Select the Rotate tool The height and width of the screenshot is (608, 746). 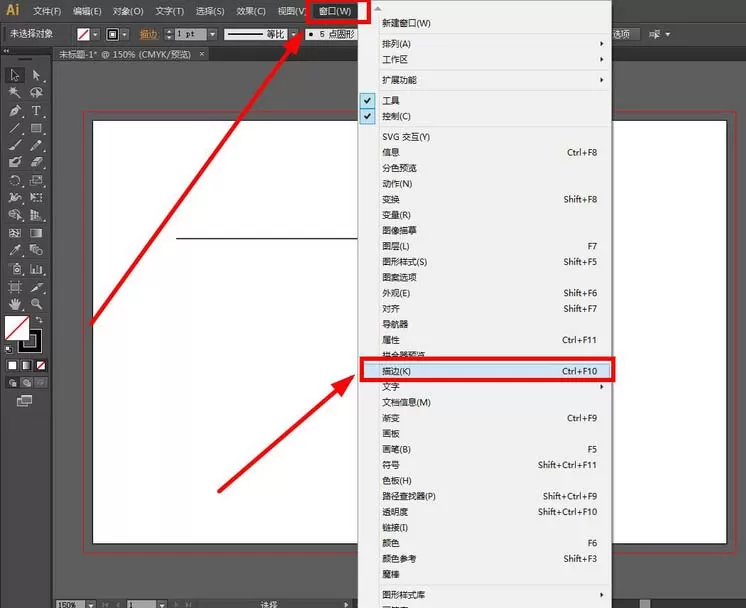(x=15, y=180)
